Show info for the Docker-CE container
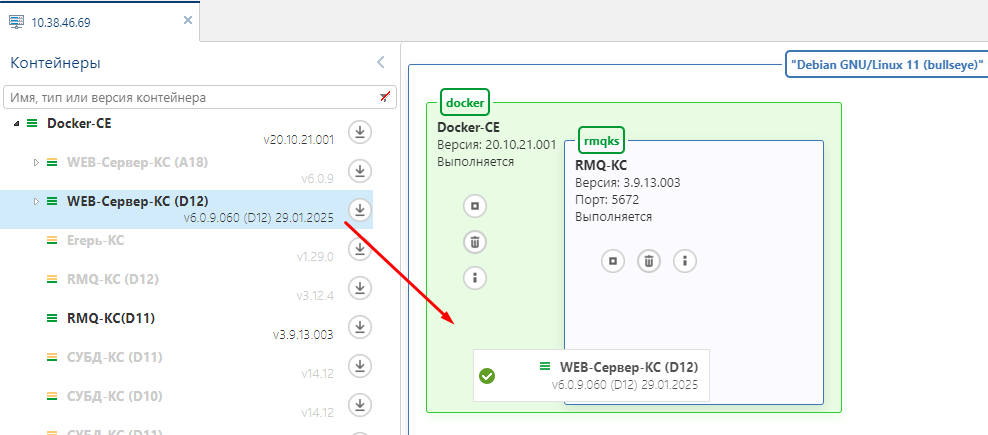The width and height of the screenshot is (988, 435). pos(475,278)
